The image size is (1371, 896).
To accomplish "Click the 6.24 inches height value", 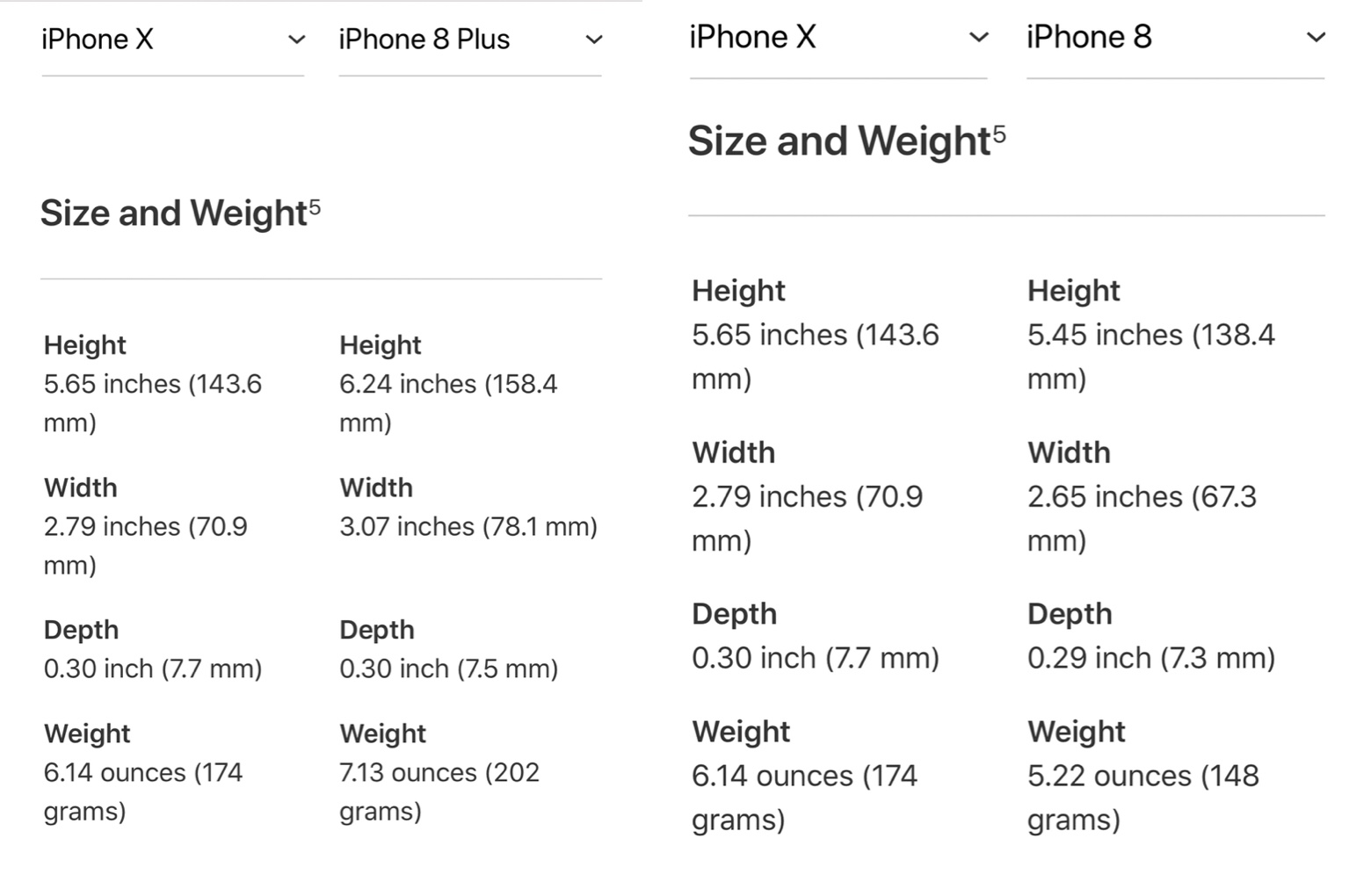I will point(448,403).
